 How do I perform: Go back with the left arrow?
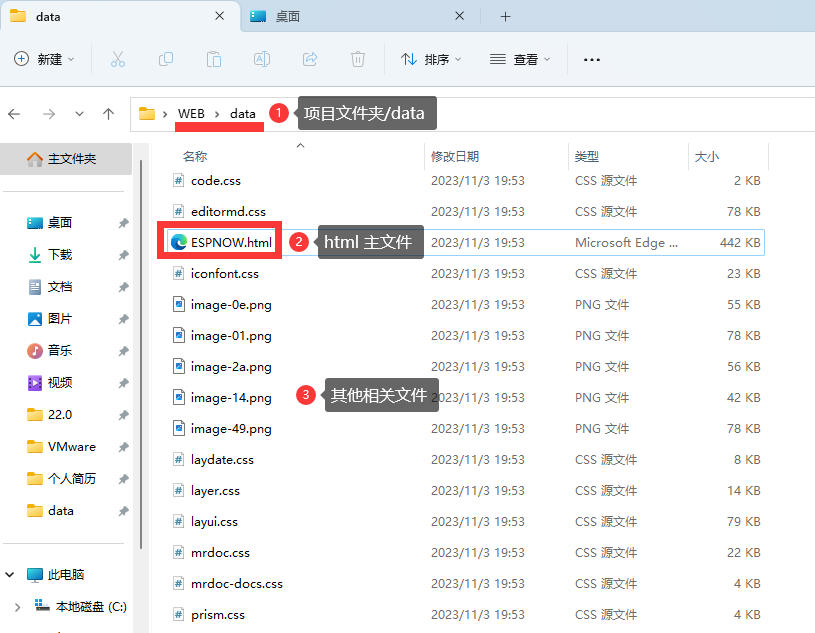(14, 114)
